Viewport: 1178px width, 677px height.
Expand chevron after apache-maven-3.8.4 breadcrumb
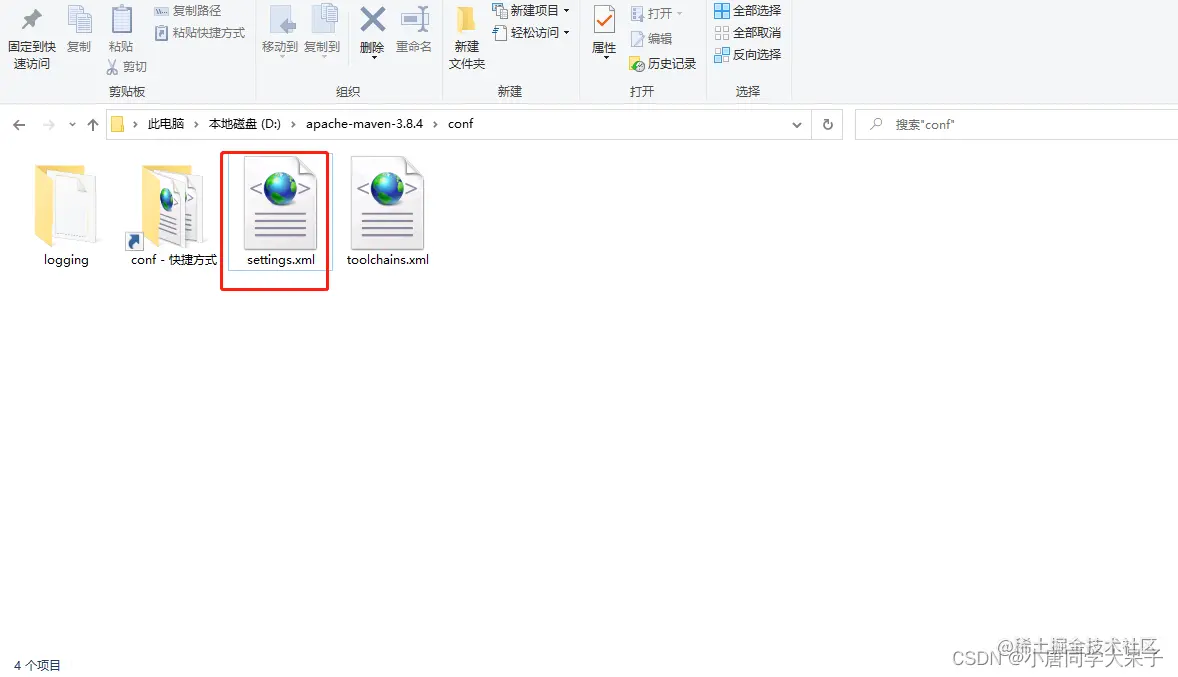pos(435,124)
